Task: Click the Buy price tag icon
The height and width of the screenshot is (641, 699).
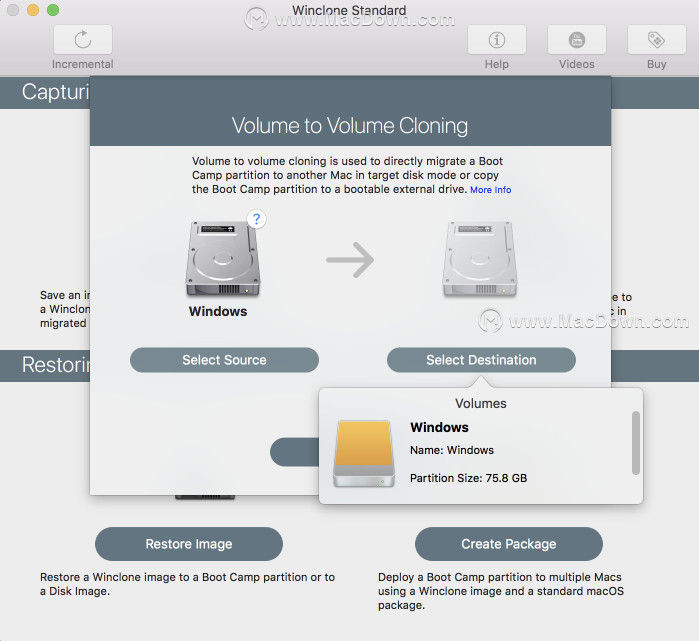Action: (656, 40)
